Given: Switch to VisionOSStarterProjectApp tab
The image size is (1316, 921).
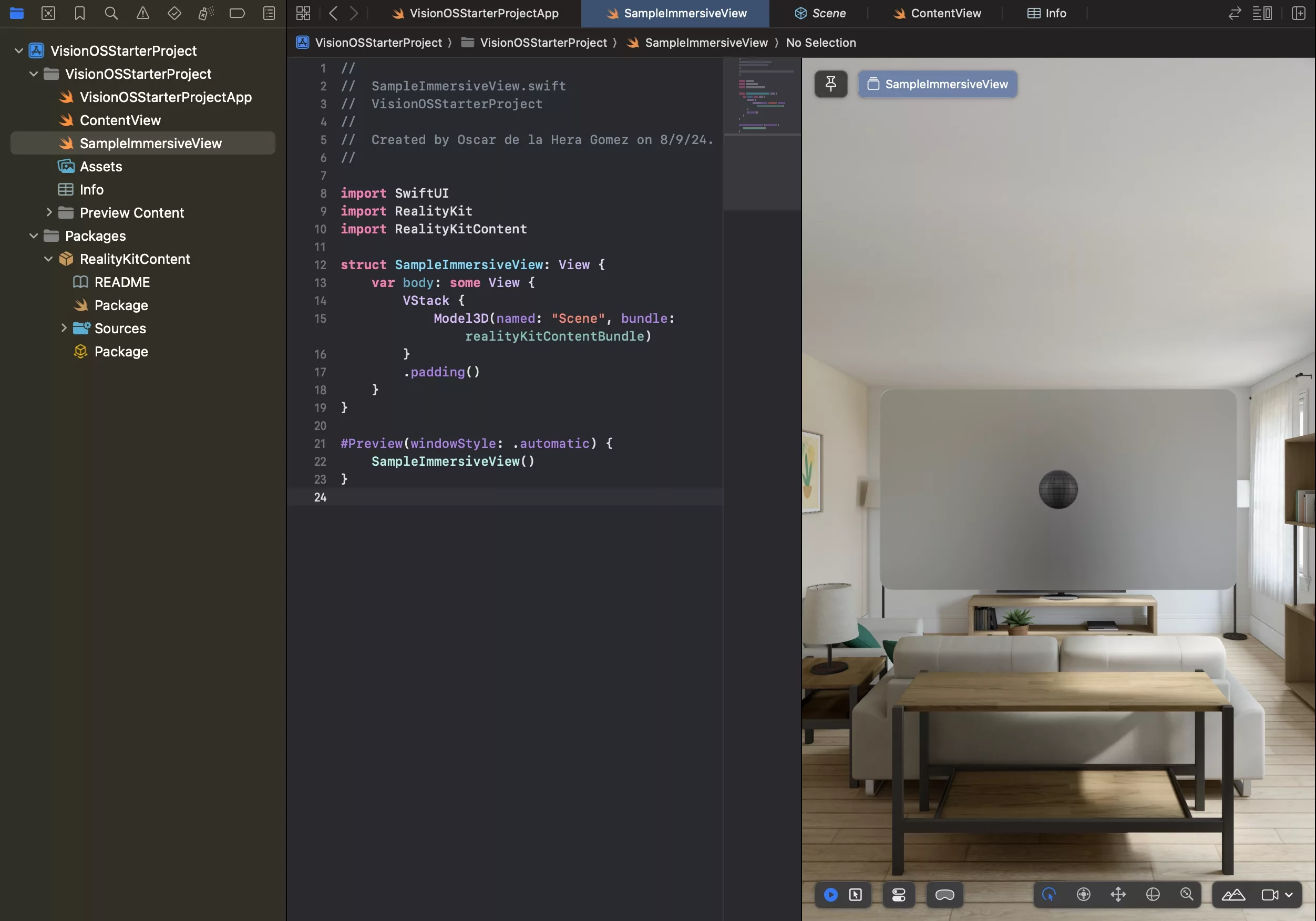Looking at the screenshot, I should coord(475,13).
